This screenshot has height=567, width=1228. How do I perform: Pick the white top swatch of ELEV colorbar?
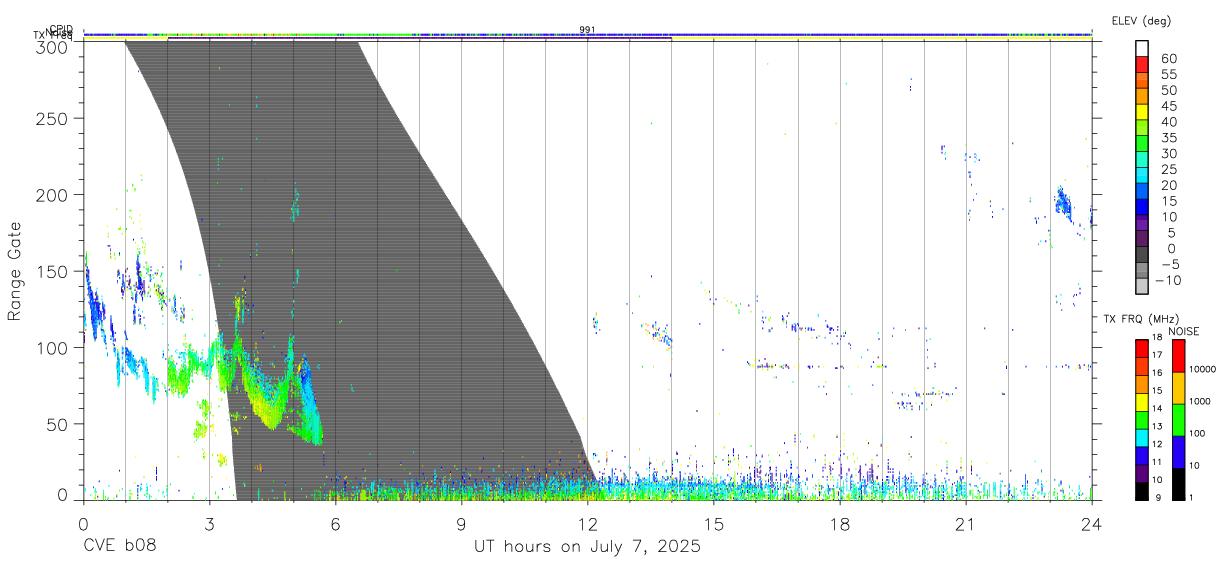(1142, 48)
